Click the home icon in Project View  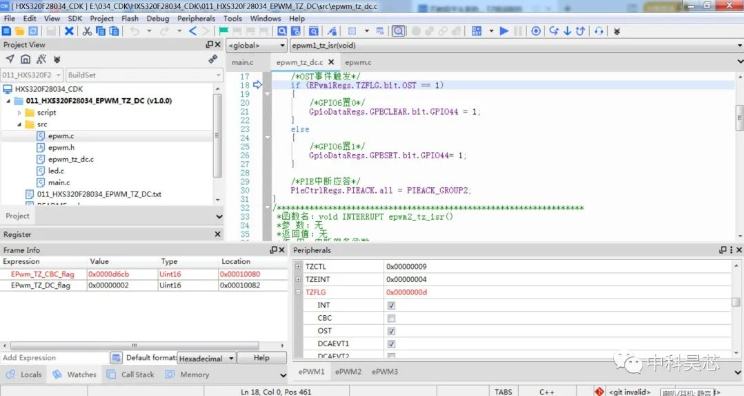click(x=26, y=59)
